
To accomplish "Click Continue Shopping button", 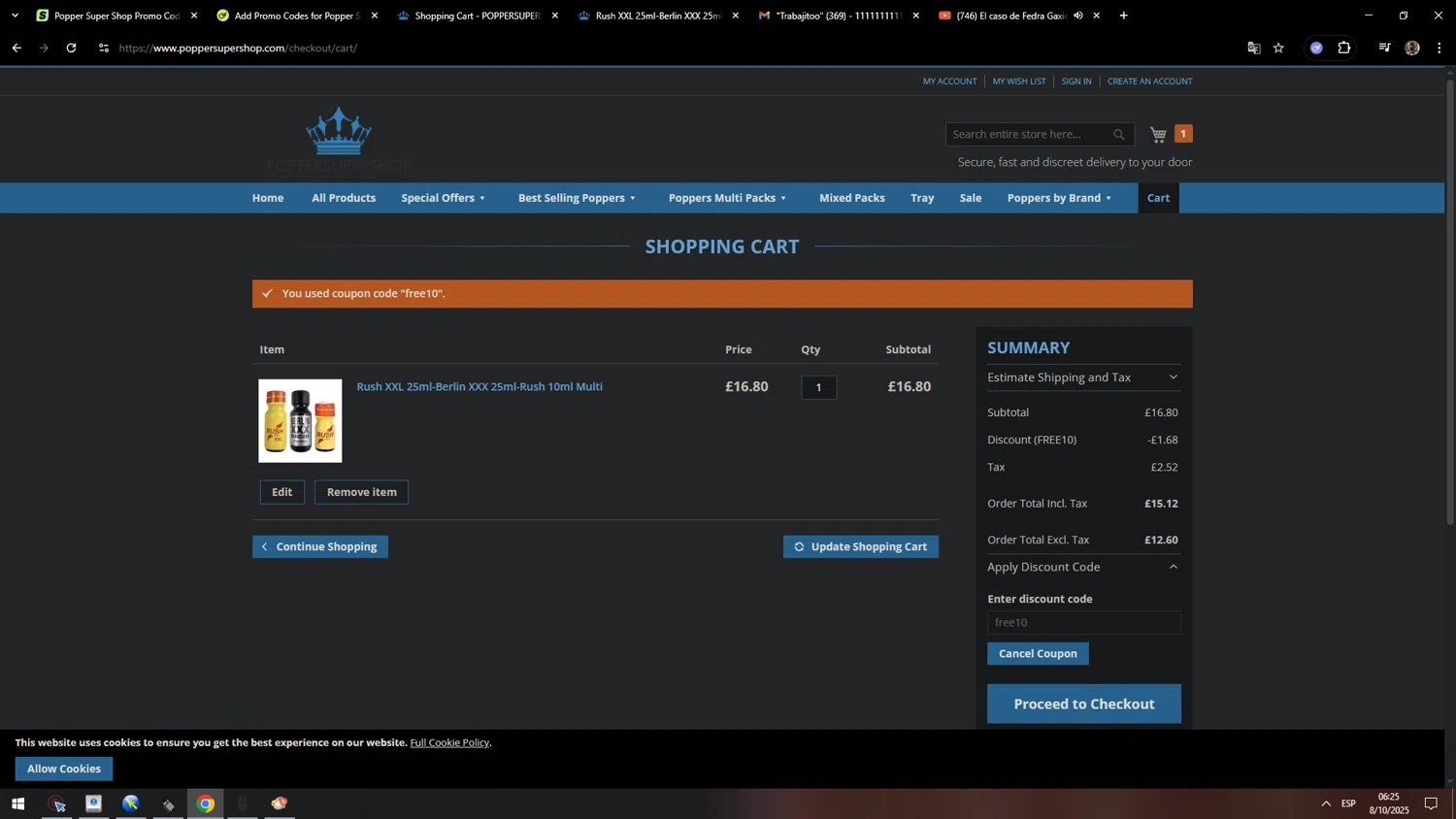I will click(x=320, y=547).
